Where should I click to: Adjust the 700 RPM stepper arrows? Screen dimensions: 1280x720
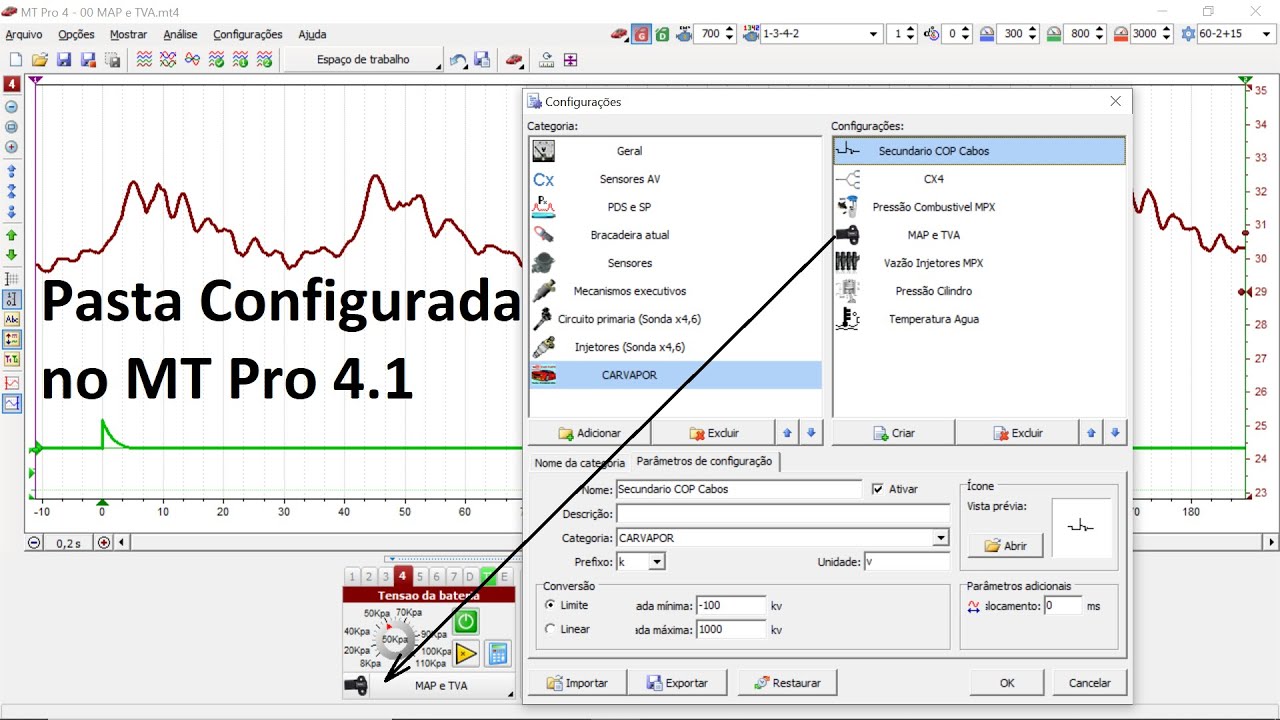coord(728,34)
